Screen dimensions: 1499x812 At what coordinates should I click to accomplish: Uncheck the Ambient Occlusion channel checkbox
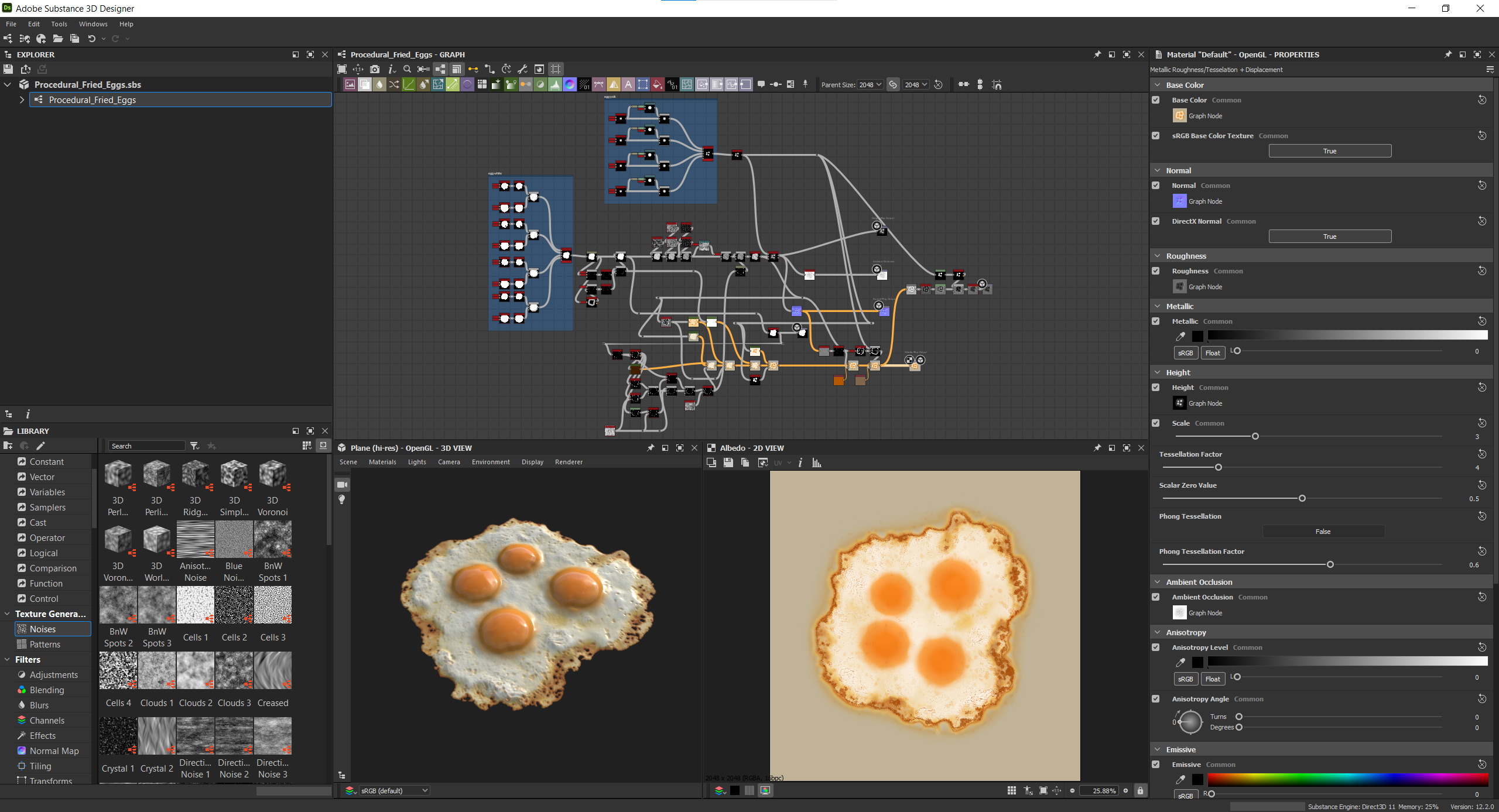coord(1156,597)
